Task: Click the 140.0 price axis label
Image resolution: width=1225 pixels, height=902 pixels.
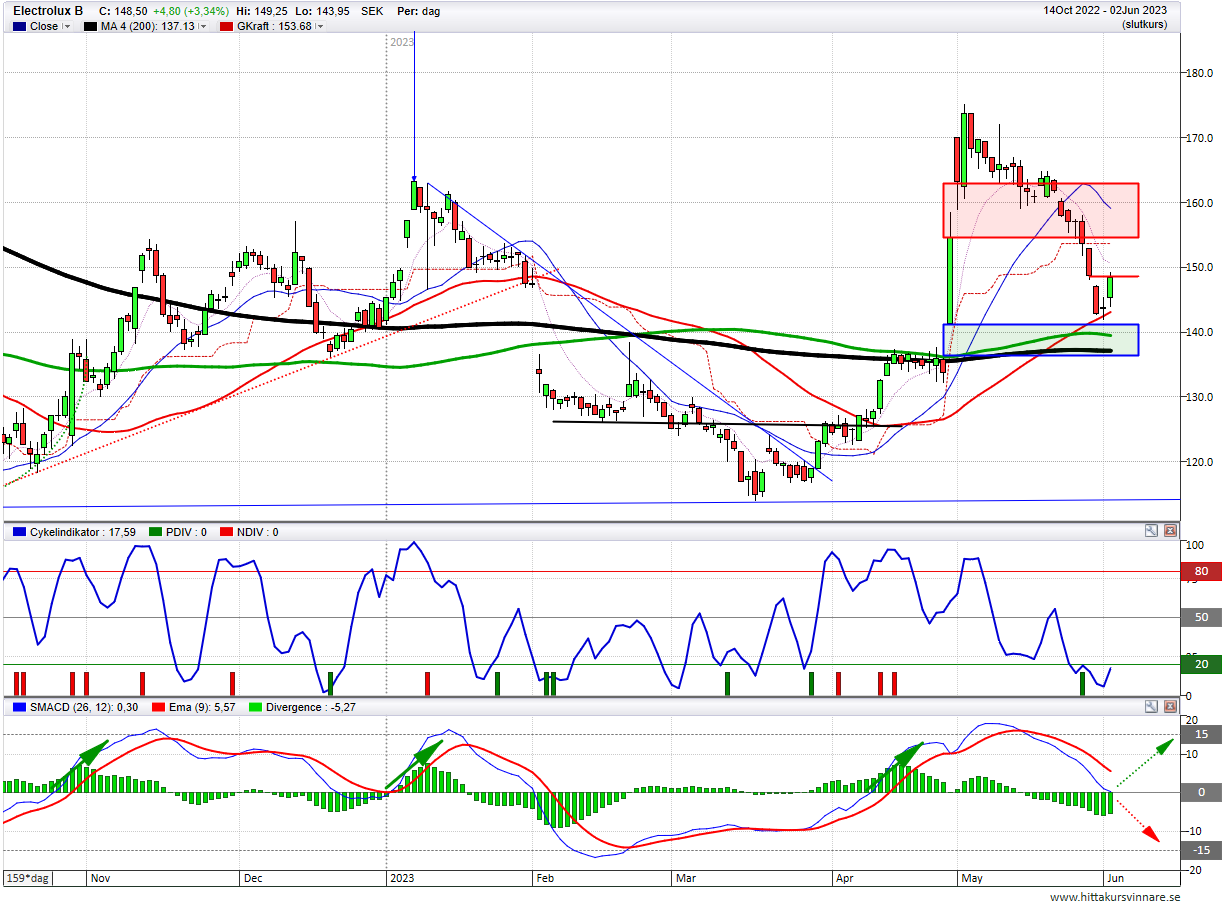Action: click(1200, 332)
